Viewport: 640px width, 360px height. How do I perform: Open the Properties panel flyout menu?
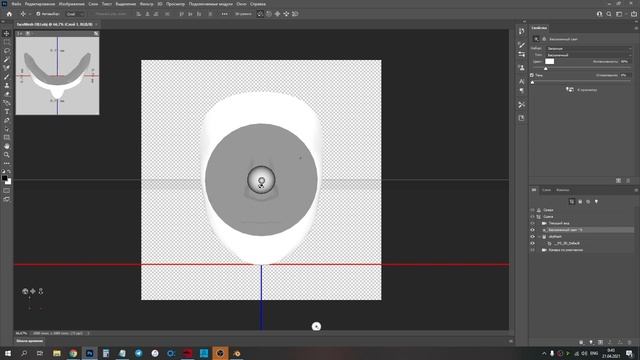coord(636,28)
